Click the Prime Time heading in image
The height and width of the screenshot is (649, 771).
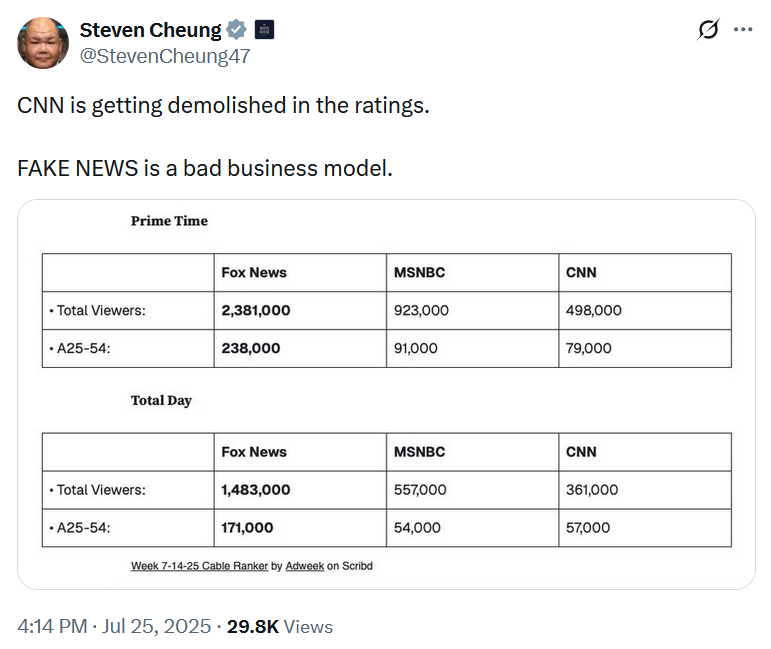click(169, 221)
